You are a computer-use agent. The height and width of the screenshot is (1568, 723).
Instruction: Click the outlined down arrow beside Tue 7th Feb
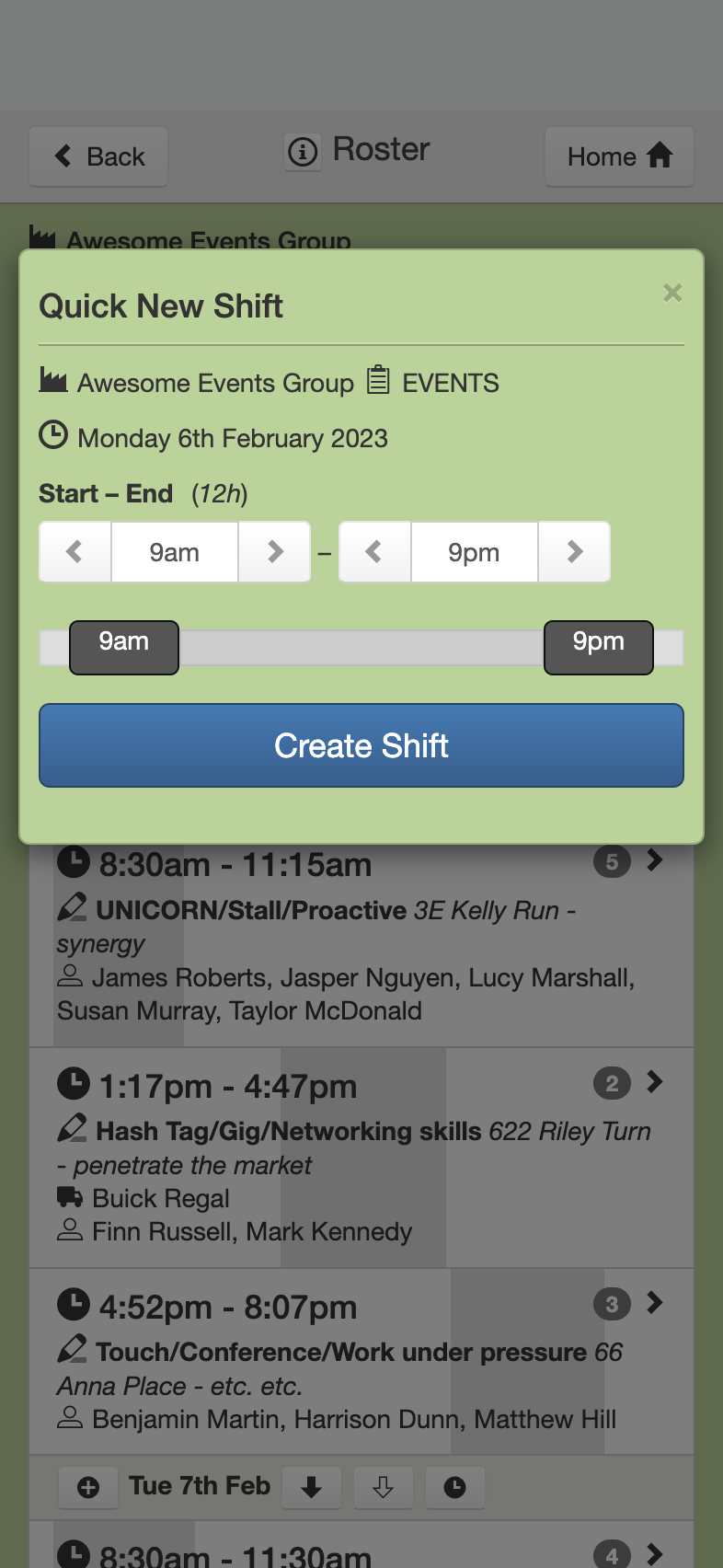click(x=384, y=1487)
